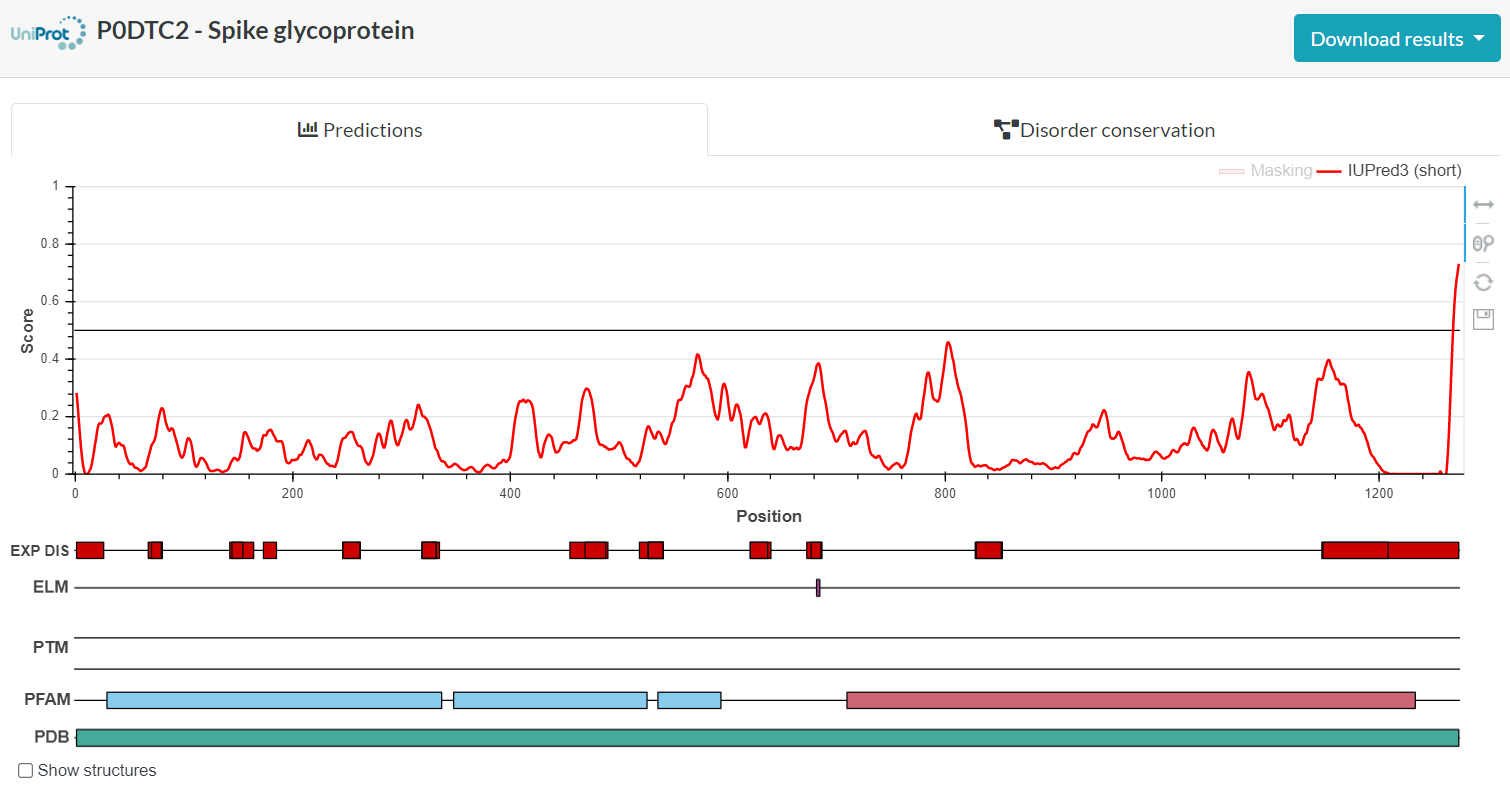Click the empty PTM annotation track
The width and height of the screenshot is (1510, 802).
click(767, 653)
